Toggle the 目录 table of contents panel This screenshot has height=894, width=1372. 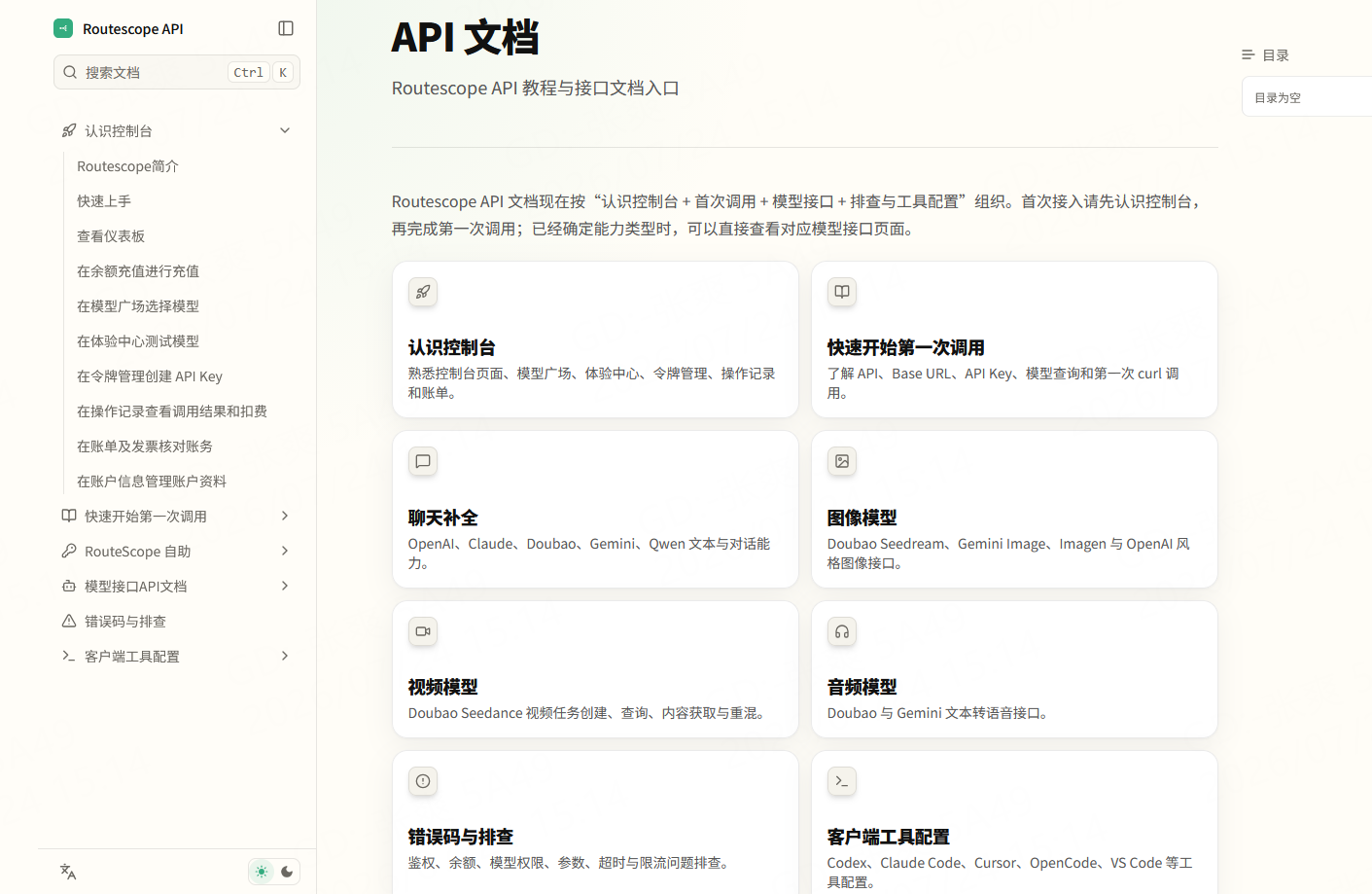pos(1265,55)
